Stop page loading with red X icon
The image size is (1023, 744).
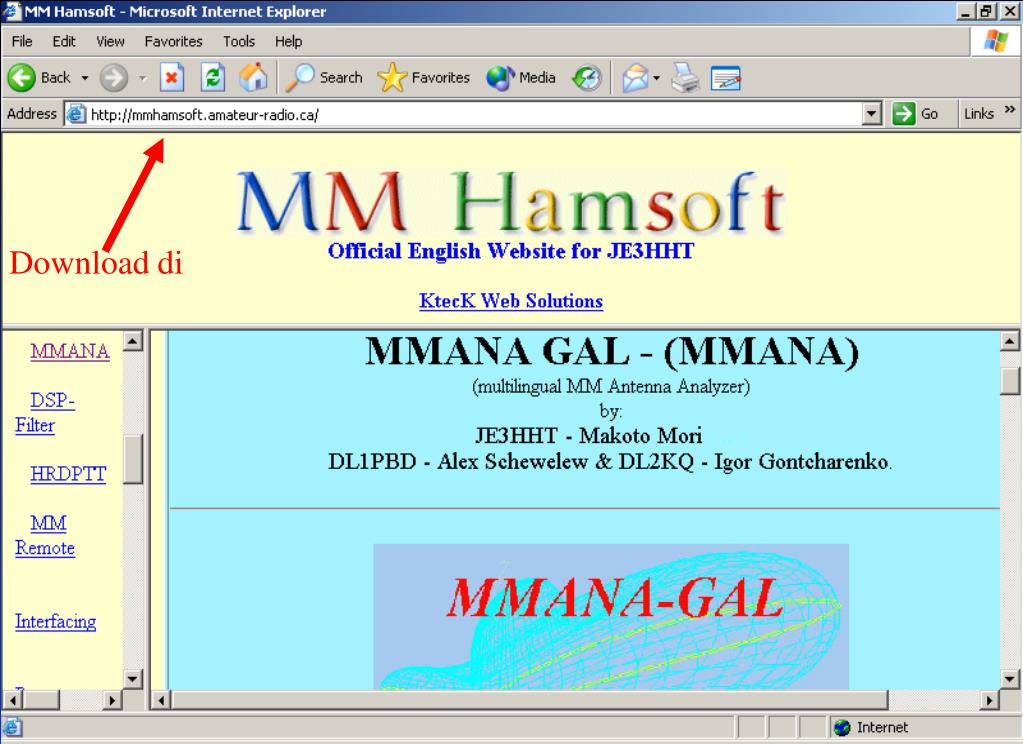coord(172,78)
